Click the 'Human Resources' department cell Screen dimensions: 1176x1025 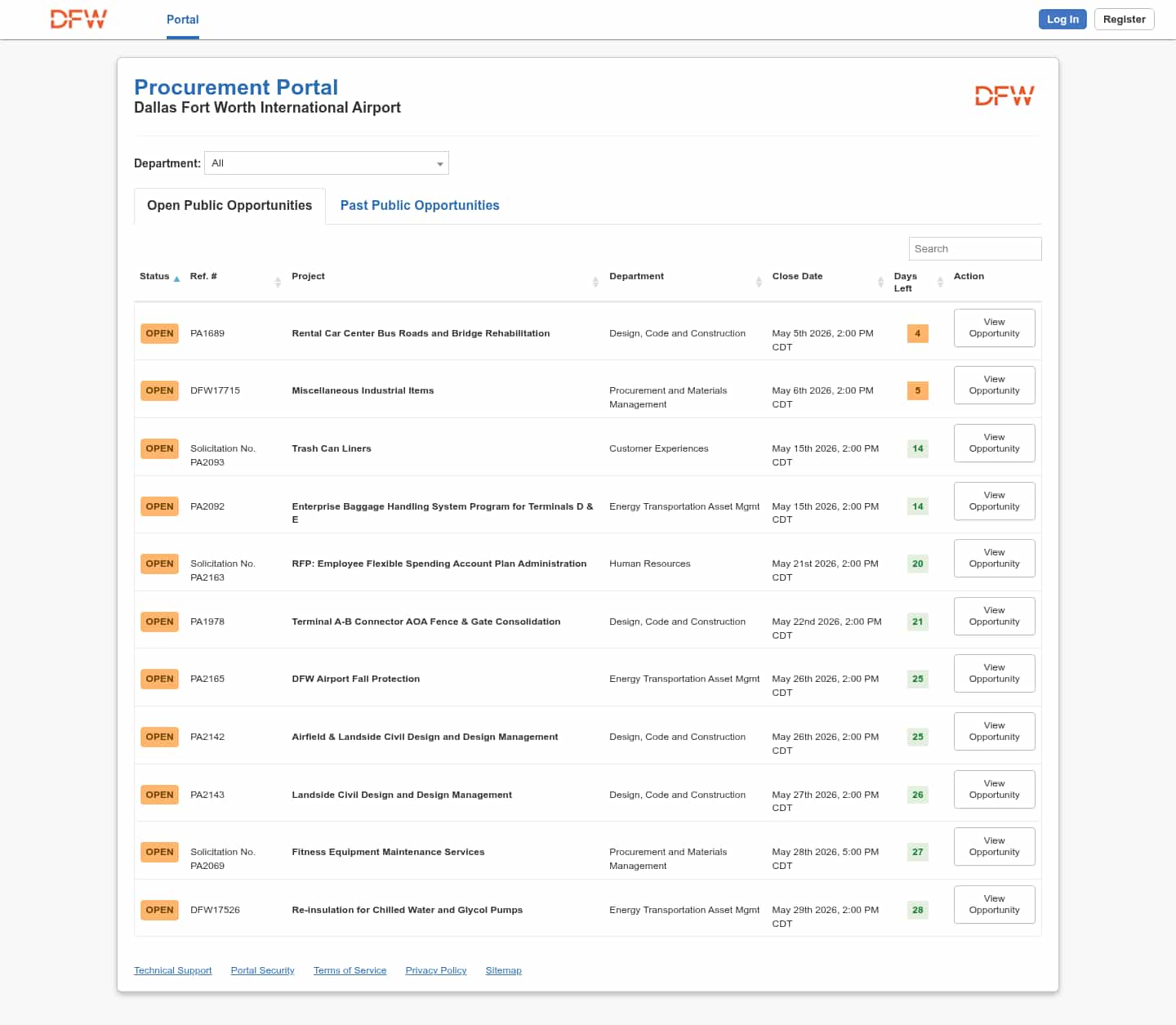coord(650,564)
